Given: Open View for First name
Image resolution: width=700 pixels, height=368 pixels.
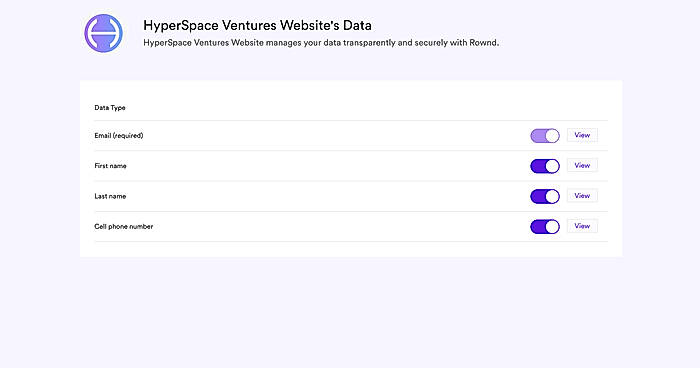Looking at the screenshot, I should point(582,165).
